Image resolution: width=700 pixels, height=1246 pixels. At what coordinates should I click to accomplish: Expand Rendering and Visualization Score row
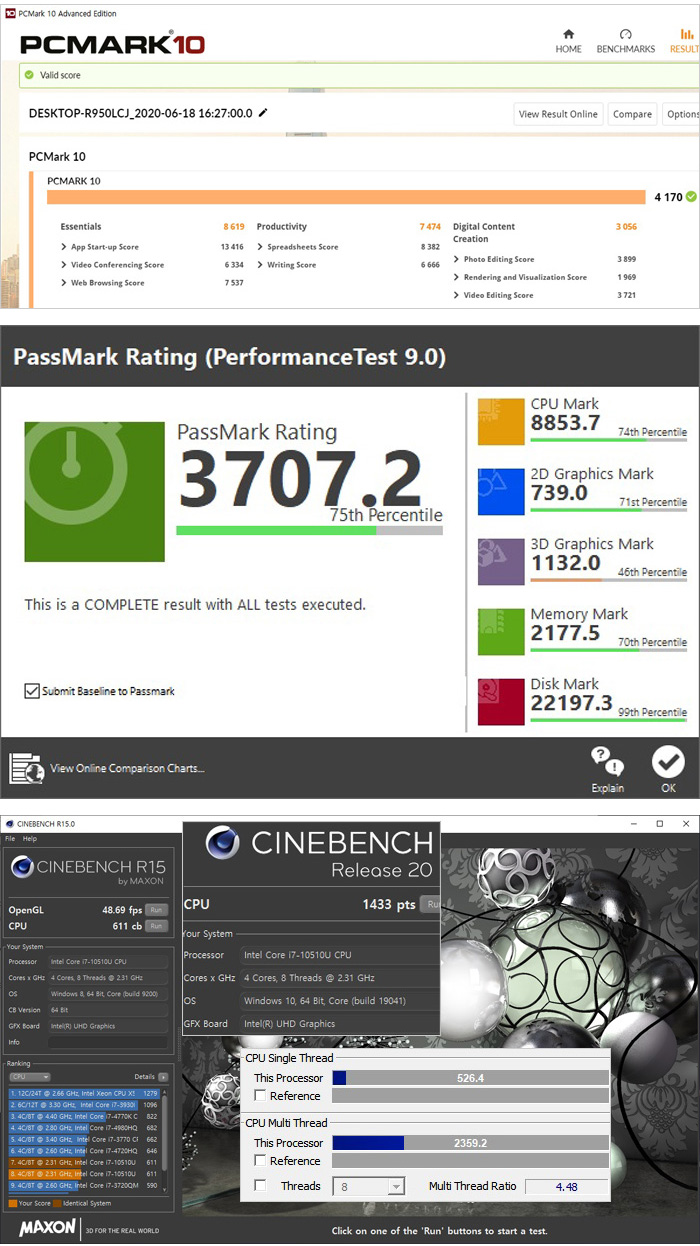click(457, 277)
